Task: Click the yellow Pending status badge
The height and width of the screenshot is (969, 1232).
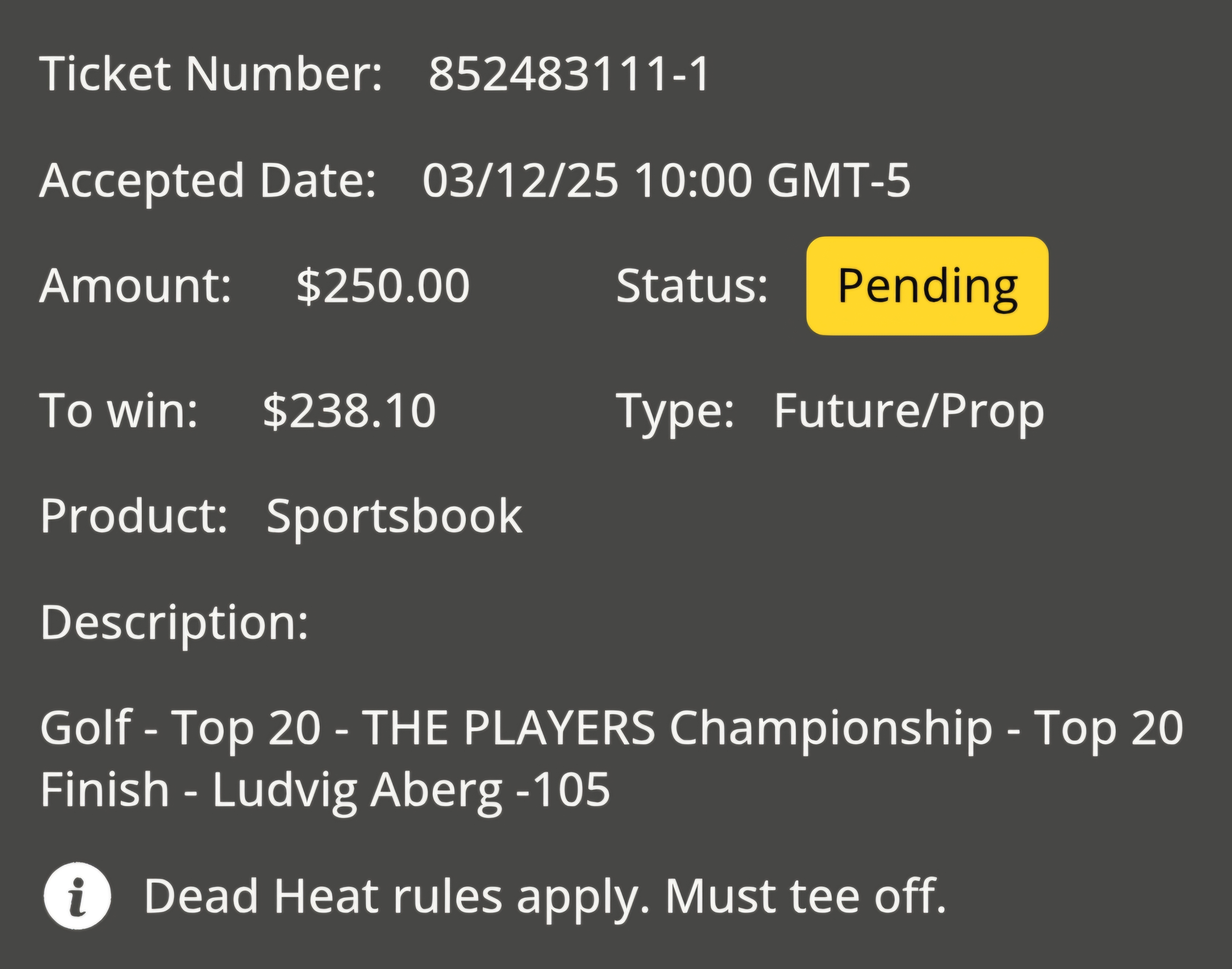Action: point(927,285)
